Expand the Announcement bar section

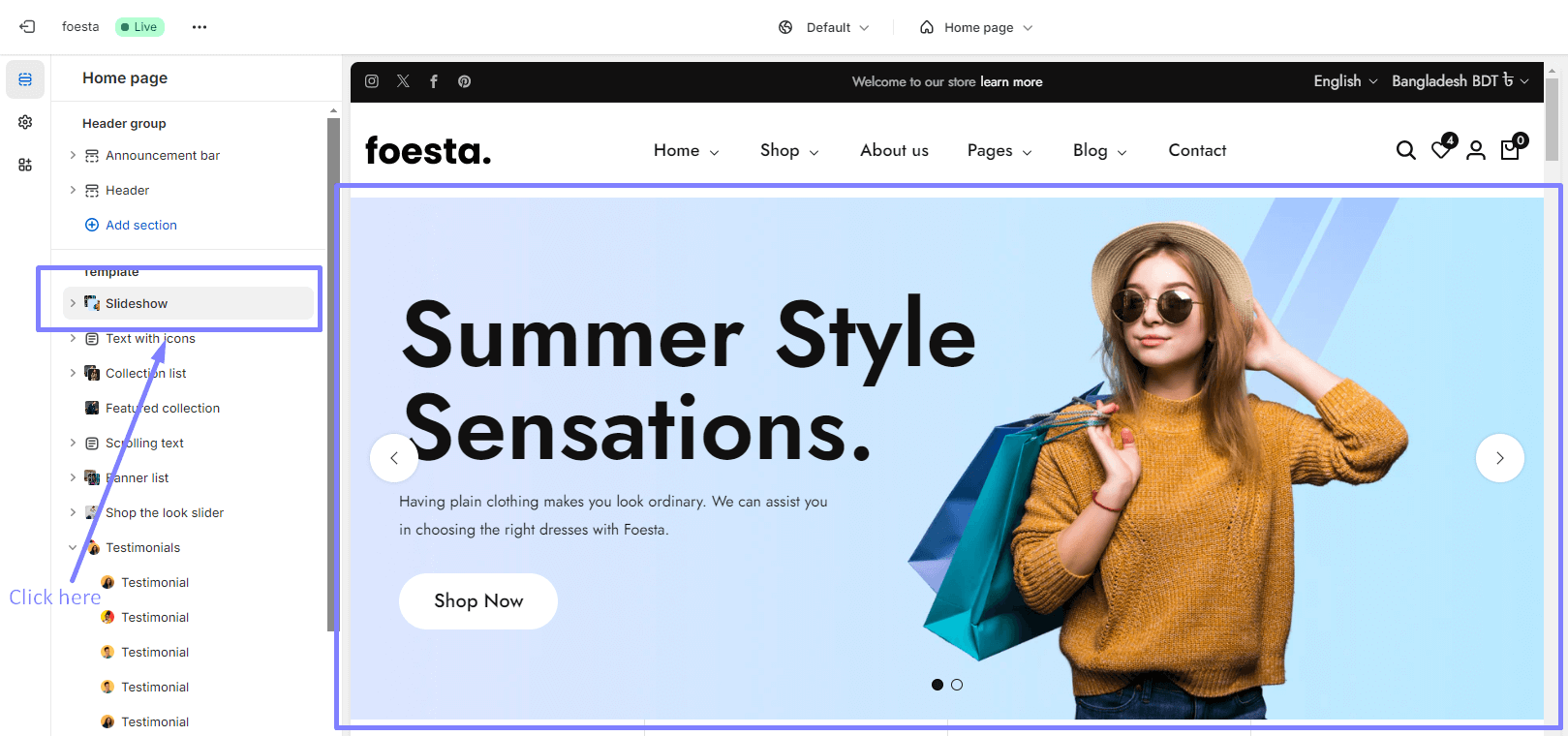click(x=73, y=155)
